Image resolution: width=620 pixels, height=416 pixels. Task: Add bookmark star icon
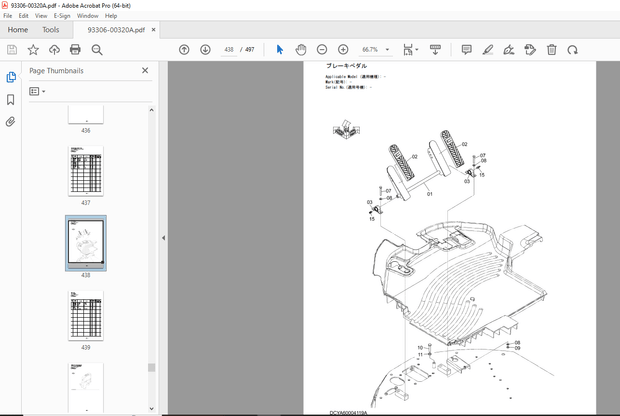[33, 49]
